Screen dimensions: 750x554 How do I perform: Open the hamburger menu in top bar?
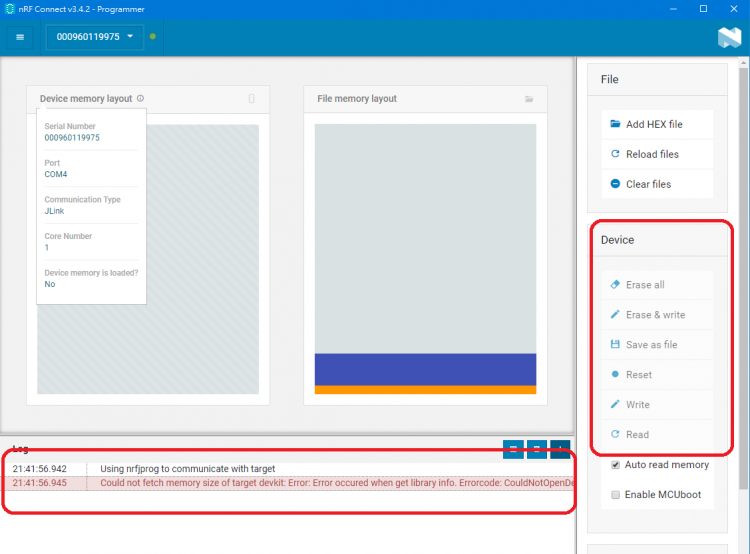[20, 37]
